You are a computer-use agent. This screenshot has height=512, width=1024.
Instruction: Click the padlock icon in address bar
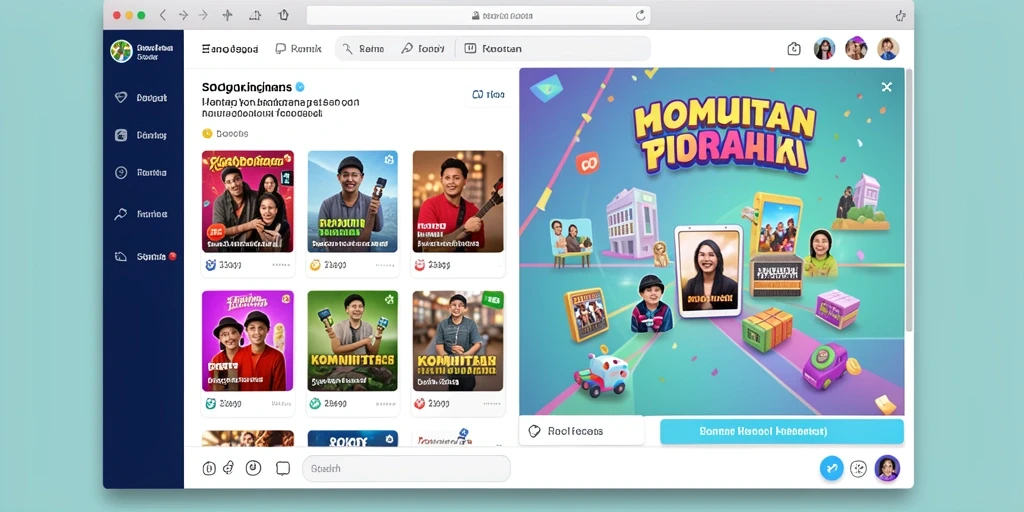[x=475, y=15]
